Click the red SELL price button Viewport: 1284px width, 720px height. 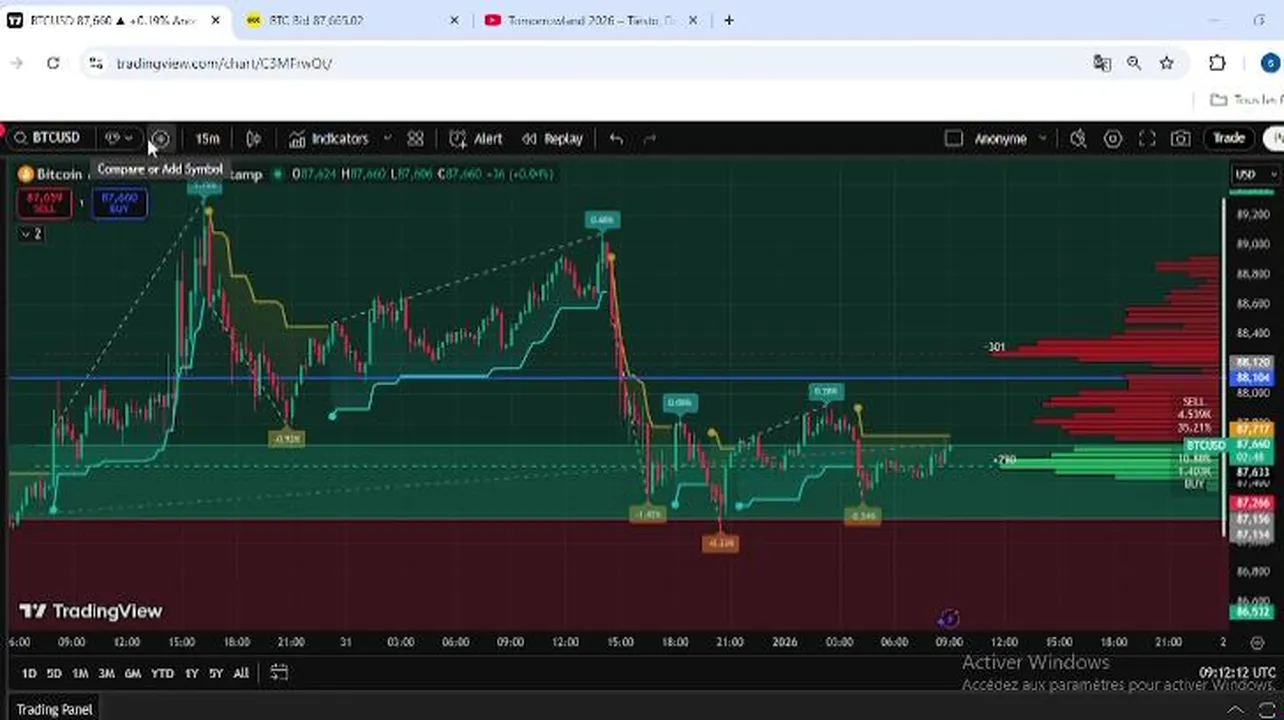point(44,203)
